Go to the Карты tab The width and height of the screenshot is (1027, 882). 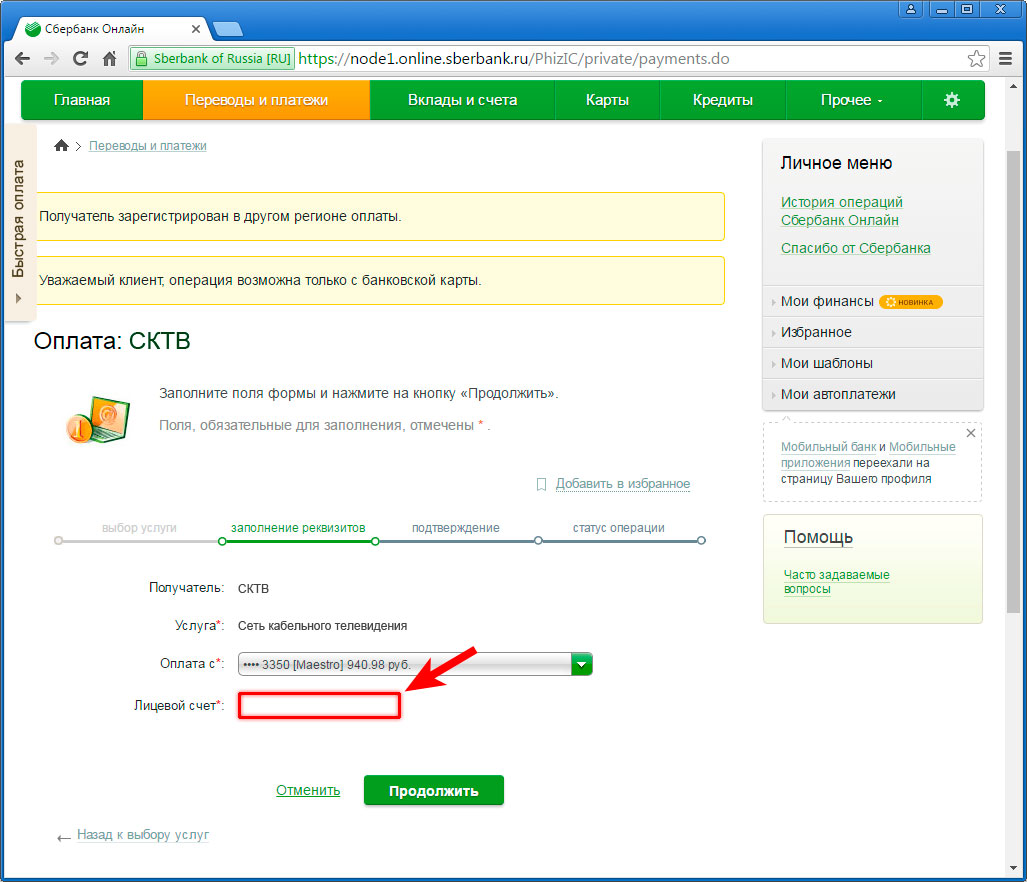[x=607, y=100]
